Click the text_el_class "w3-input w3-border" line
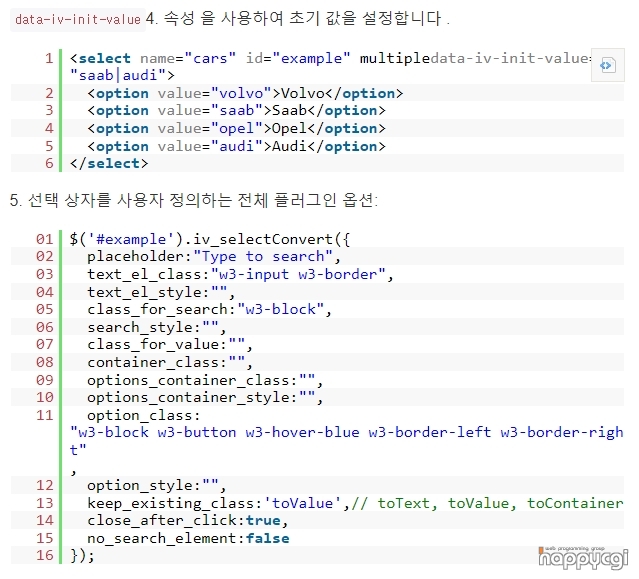The width and height of the screenshot is (639, 579). coord(240,274)
